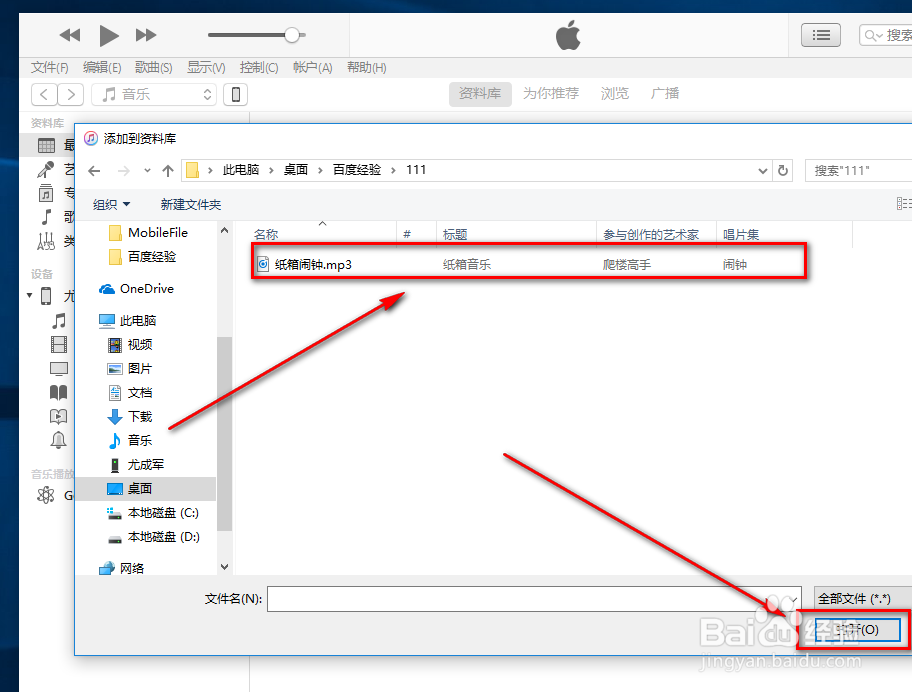The height and width of the screenshot is (692, 912).
Task: Click the songs note icon in sidebar
Action: tap(47, 217)
